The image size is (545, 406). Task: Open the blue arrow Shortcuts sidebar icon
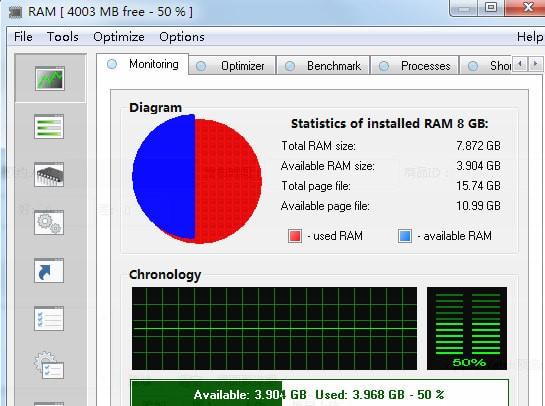[49, 270]
